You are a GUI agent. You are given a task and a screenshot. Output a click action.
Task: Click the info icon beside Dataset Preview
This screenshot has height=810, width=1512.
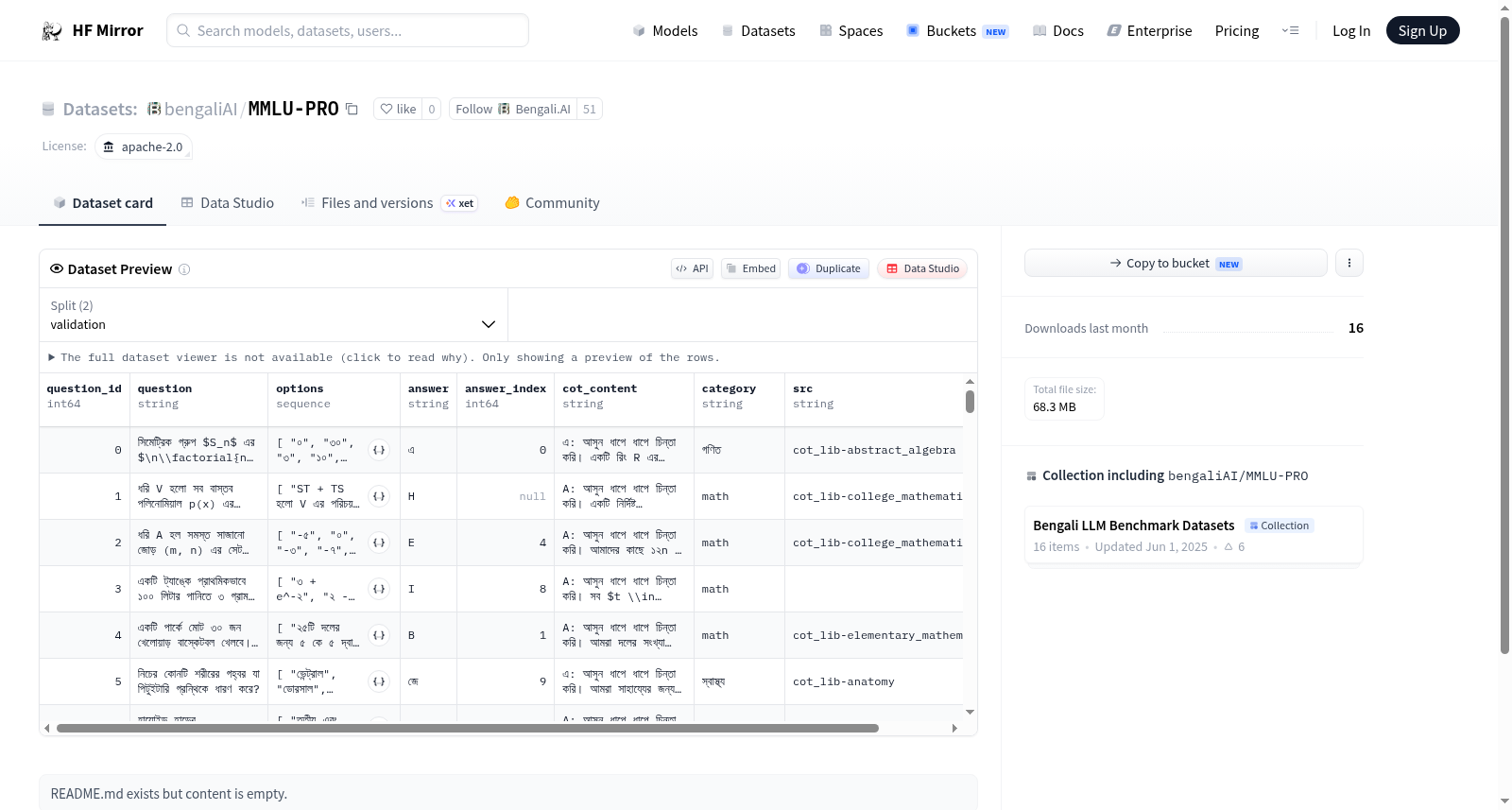(184, 269)
